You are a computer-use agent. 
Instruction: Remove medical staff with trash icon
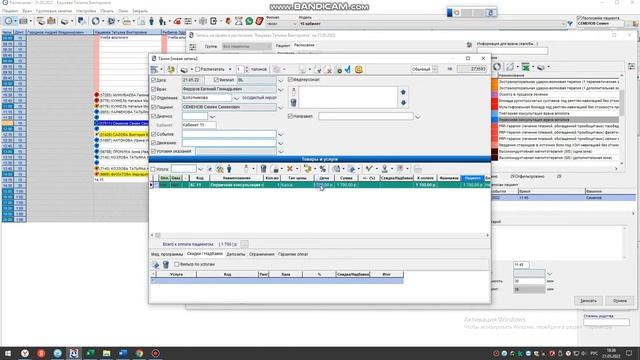click(x=293, y=102)
